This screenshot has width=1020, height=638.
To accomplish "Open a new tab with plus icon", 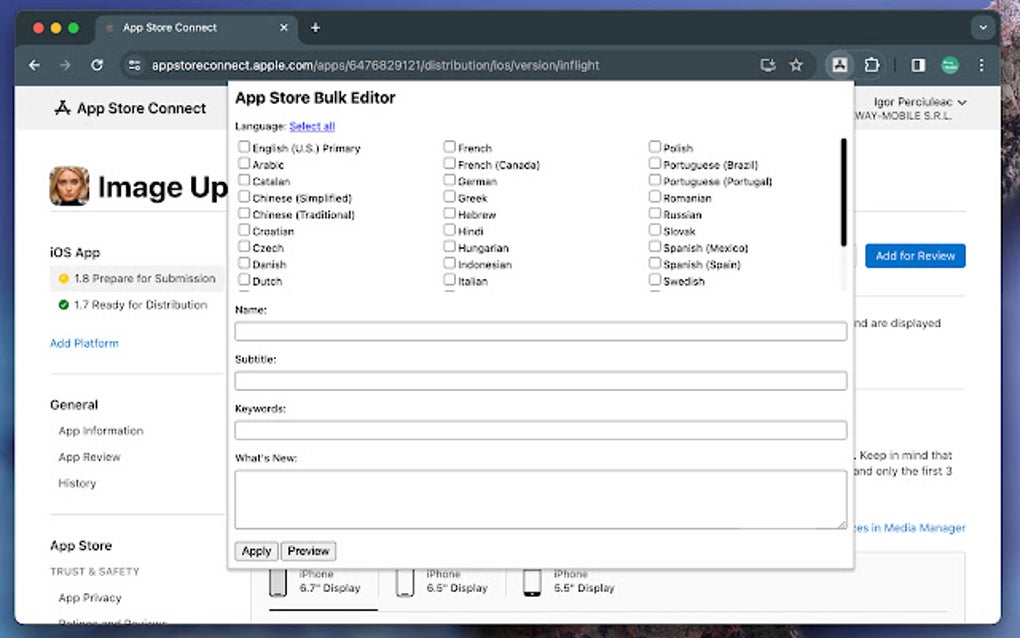I will [x=315, y=27].
